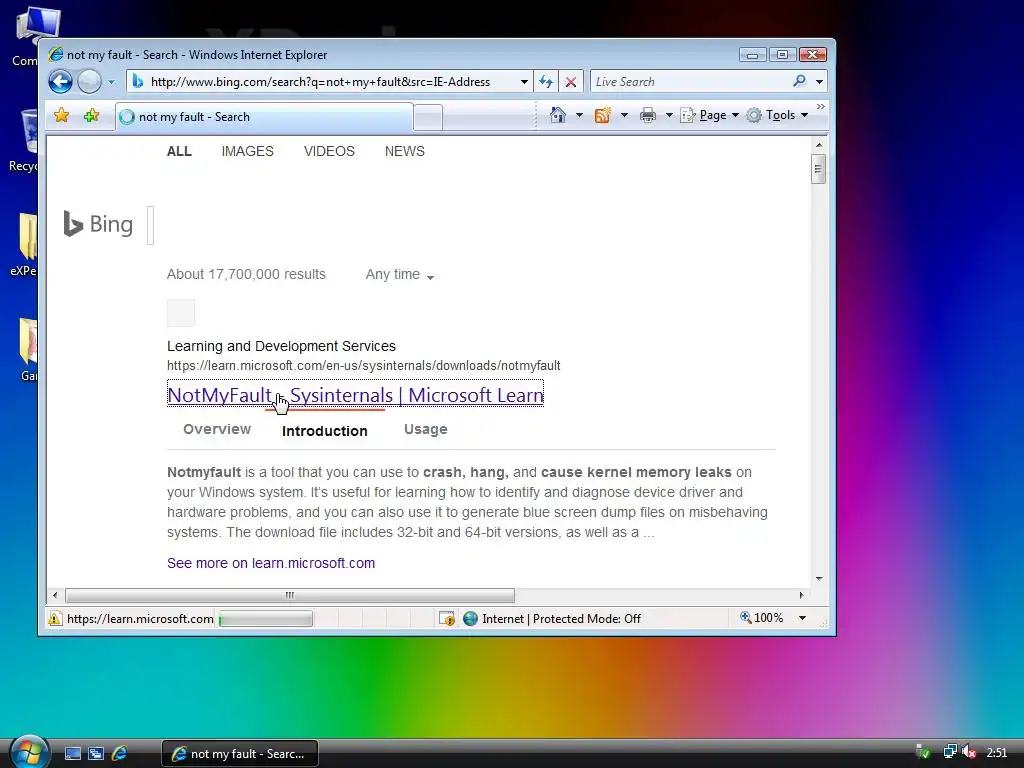
Task: Click 'See more on learn.microsoft.com' link
Action: 271,563
